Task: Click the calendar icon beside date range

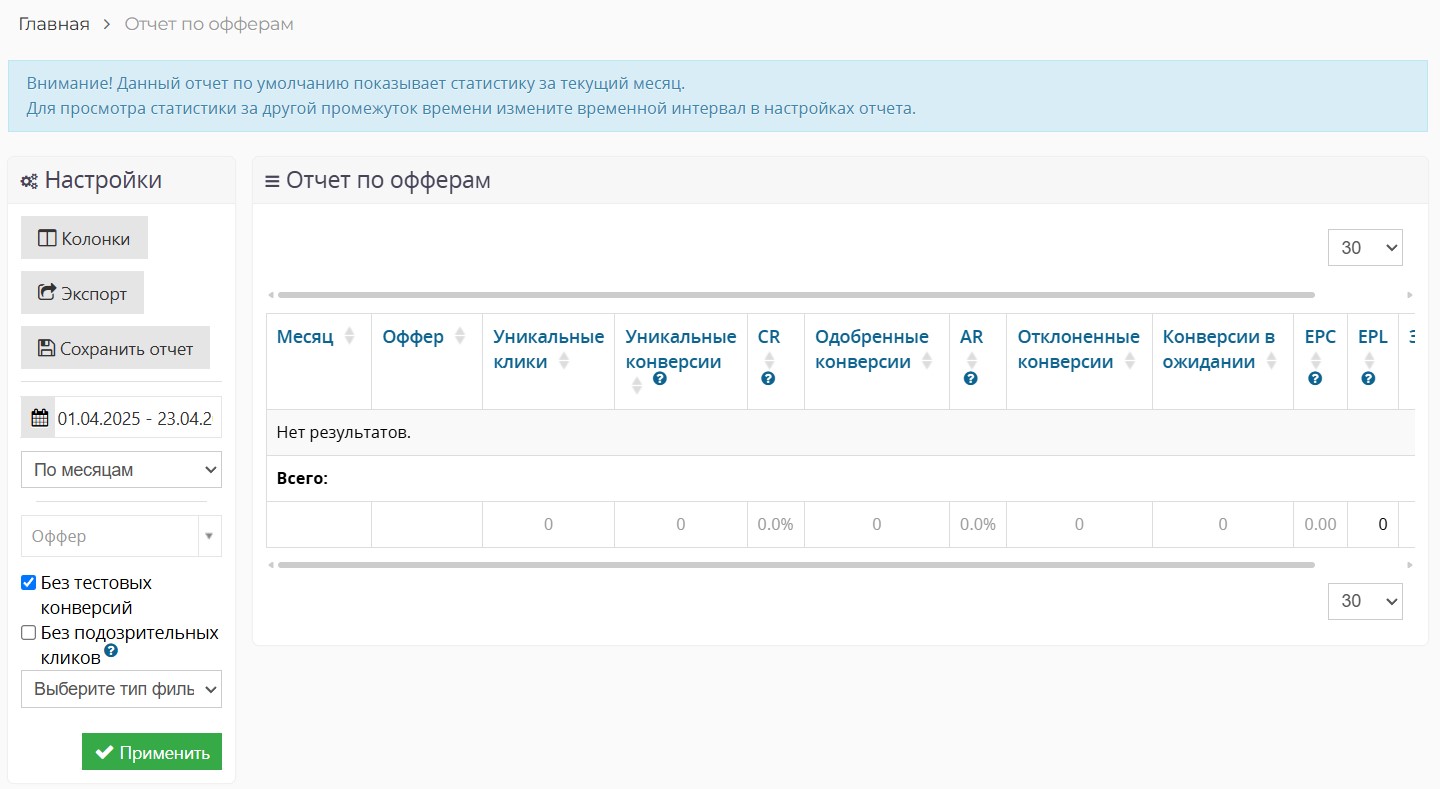Action: [x=38, y=418]
